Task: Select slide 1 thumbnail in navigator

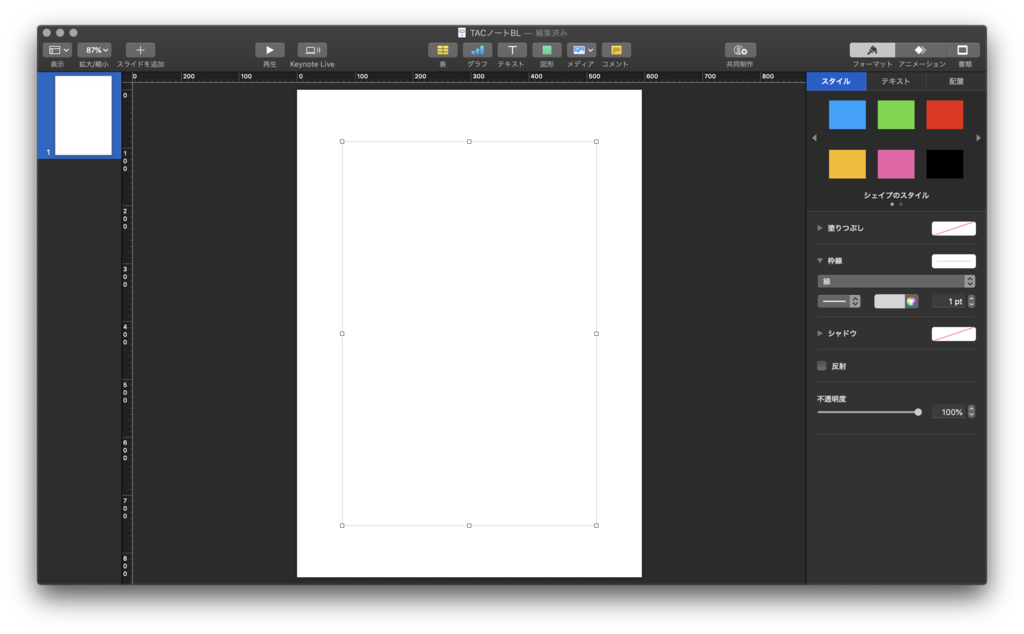Action: [83, 116]
